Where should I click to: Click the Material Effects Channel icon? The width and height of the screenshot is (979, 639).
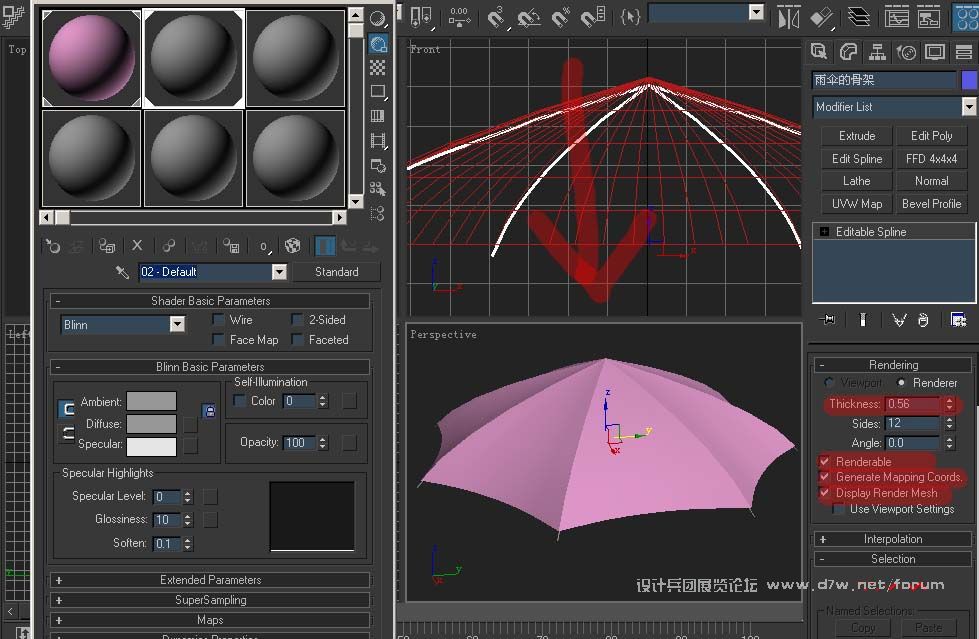coord(265,247)
